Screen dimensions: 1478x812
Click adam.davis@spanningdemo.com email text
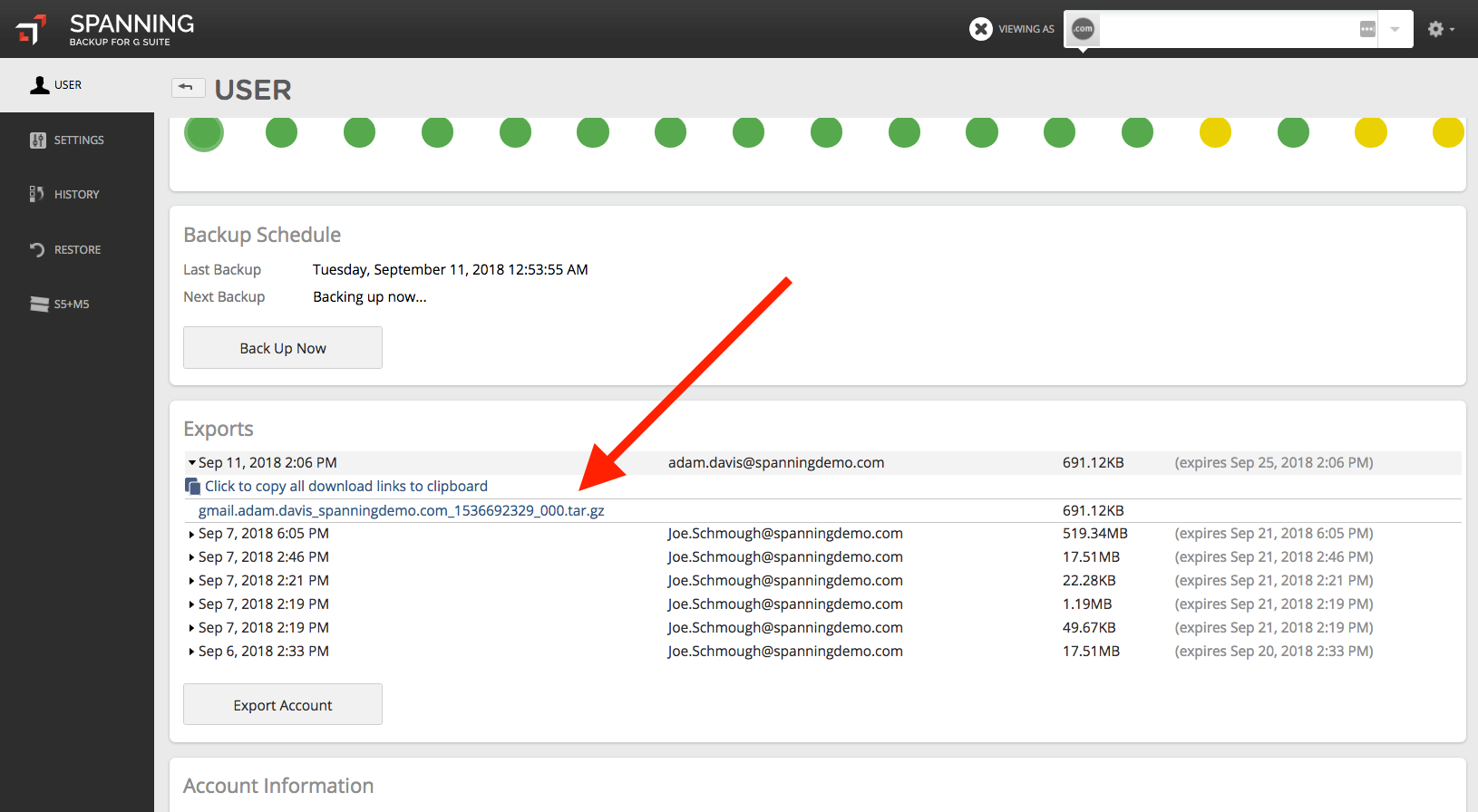tap(776, 463)
